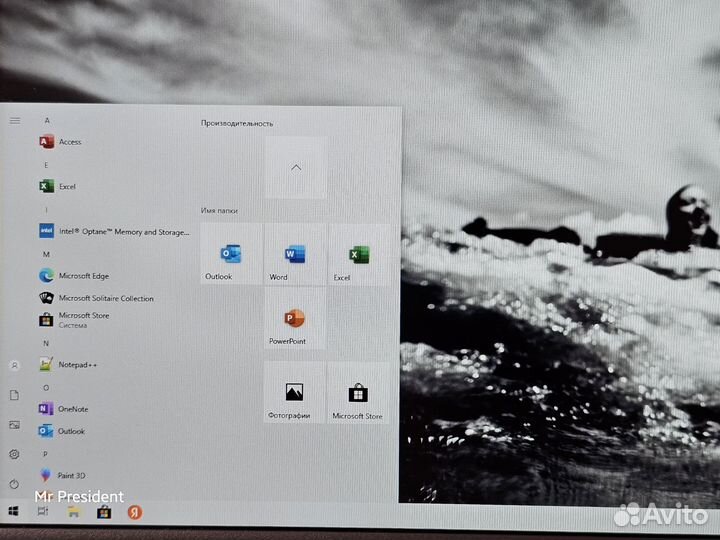The width and height of the screenshot is (720, 540).
Task: Open the Word tile
Action: pyautogui.click(x=295, y=254)
